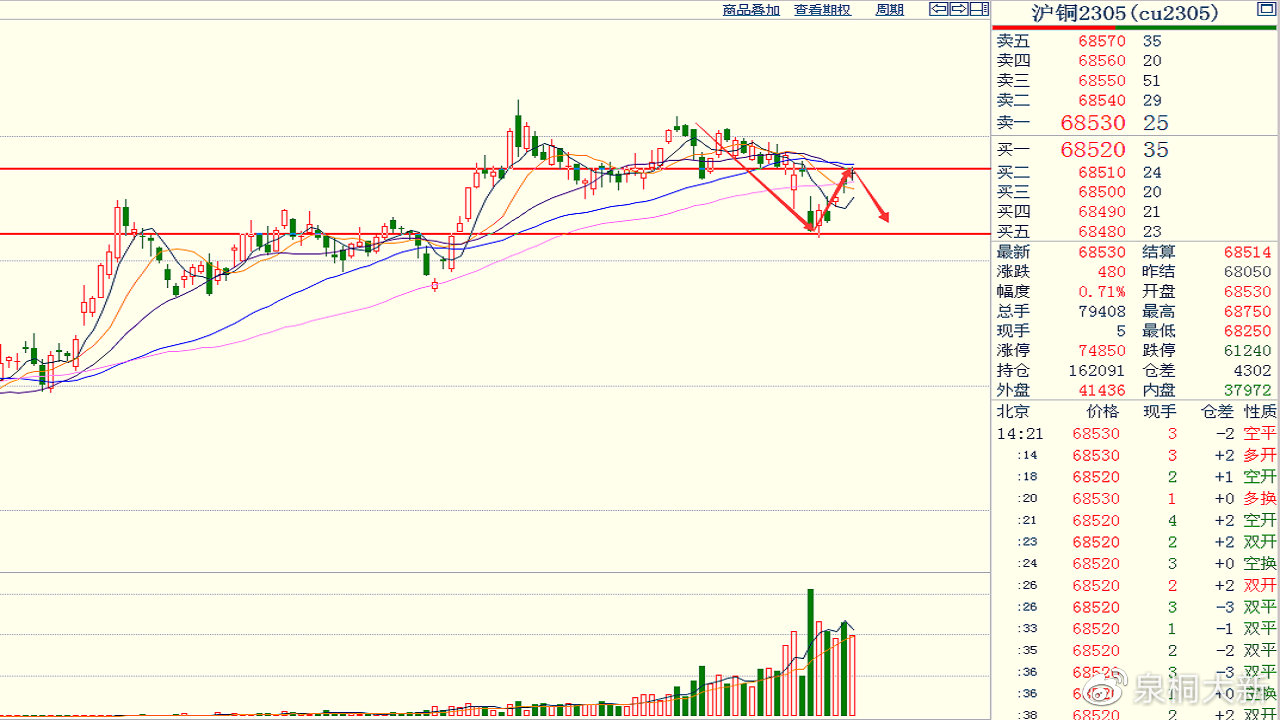1280x720 pixels.
Task: Click the 仓差 value 4302 in quote summary
Action: tap(1253, 371)
